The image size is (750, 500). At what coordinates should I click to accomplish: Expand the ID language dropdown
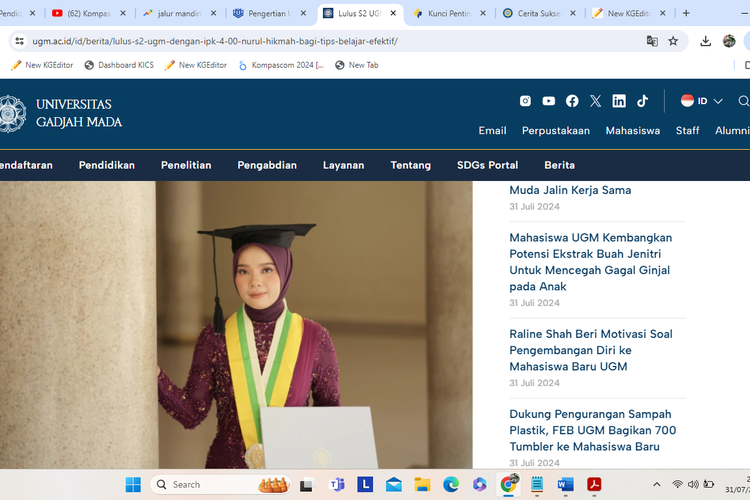(702, 101)
